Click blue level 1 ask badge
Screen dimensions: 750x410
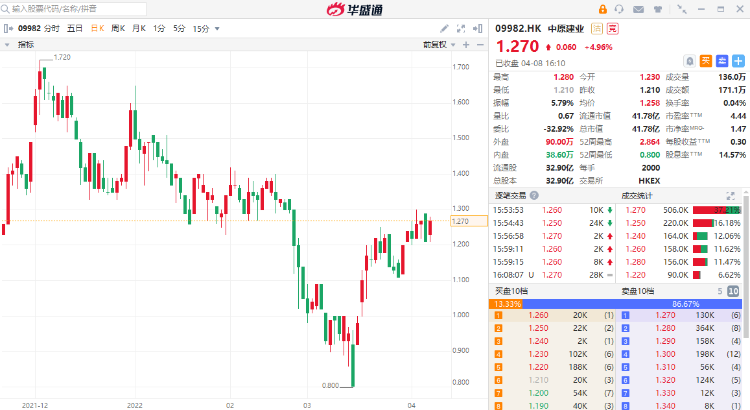625,315
